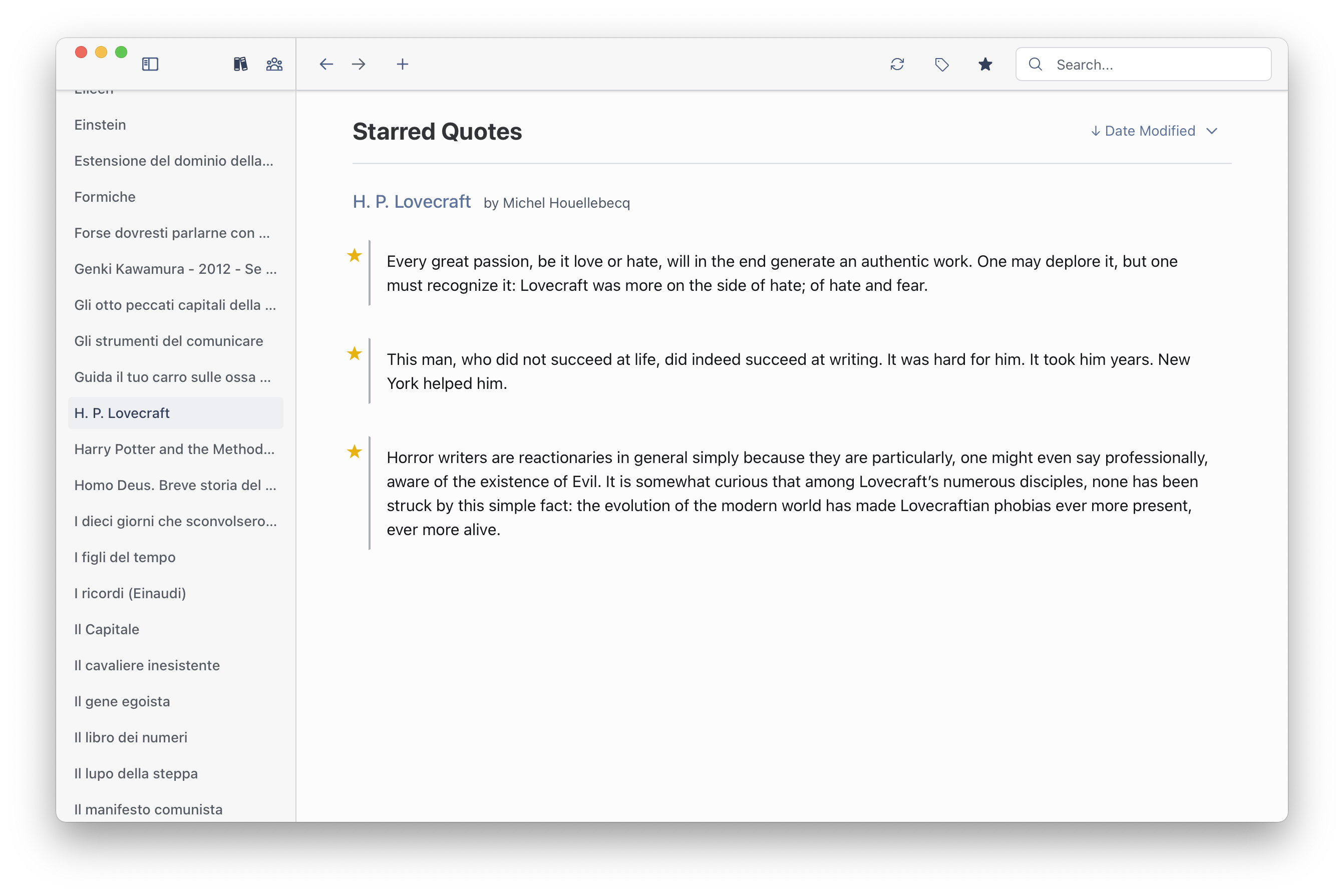Click the Search input field
Image resolution: width=1344 pixels, height=896 pixels.
point(1143,64)
